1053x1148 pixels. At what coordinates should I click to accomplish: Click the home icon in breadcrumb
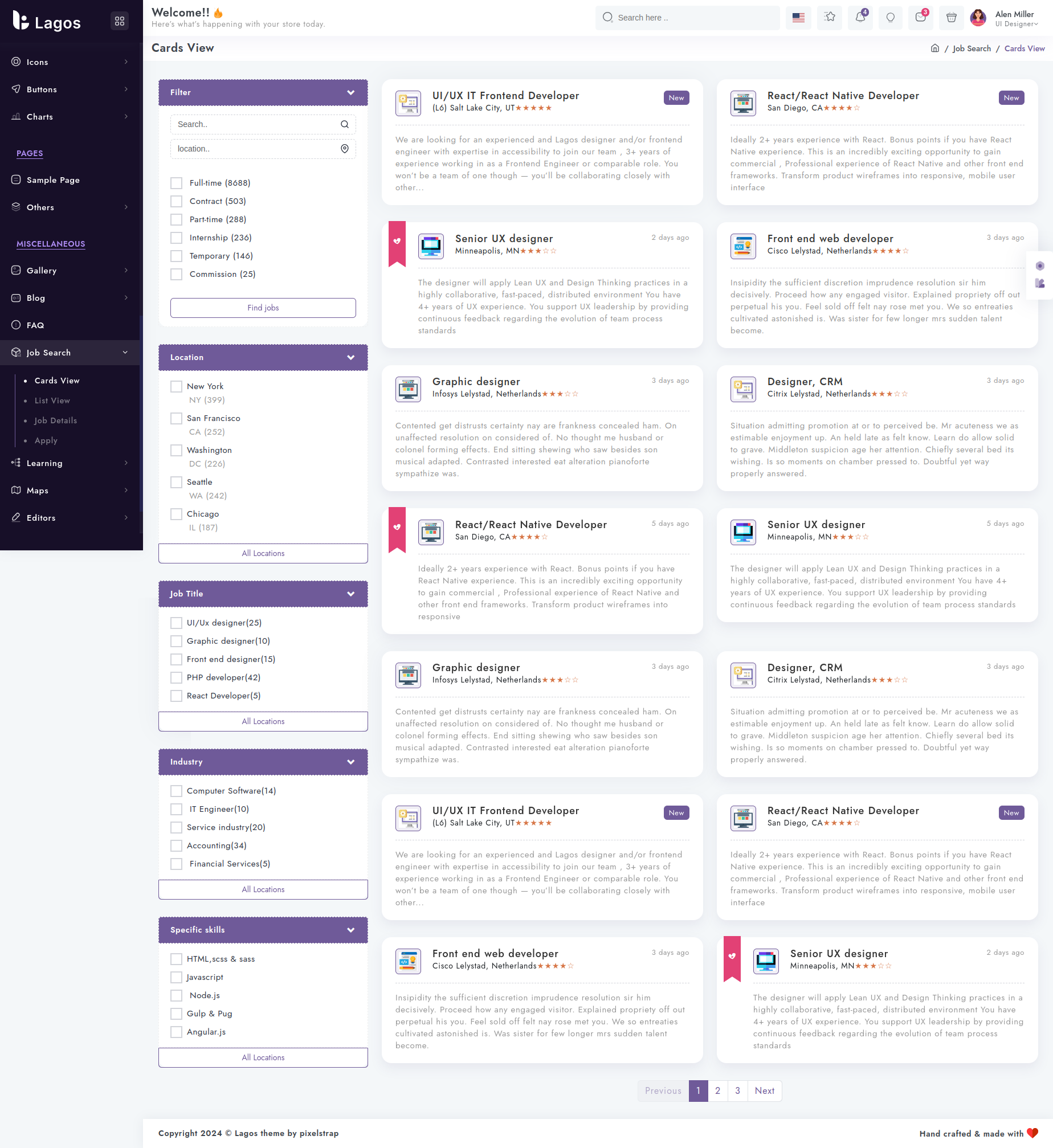[934, 48]
